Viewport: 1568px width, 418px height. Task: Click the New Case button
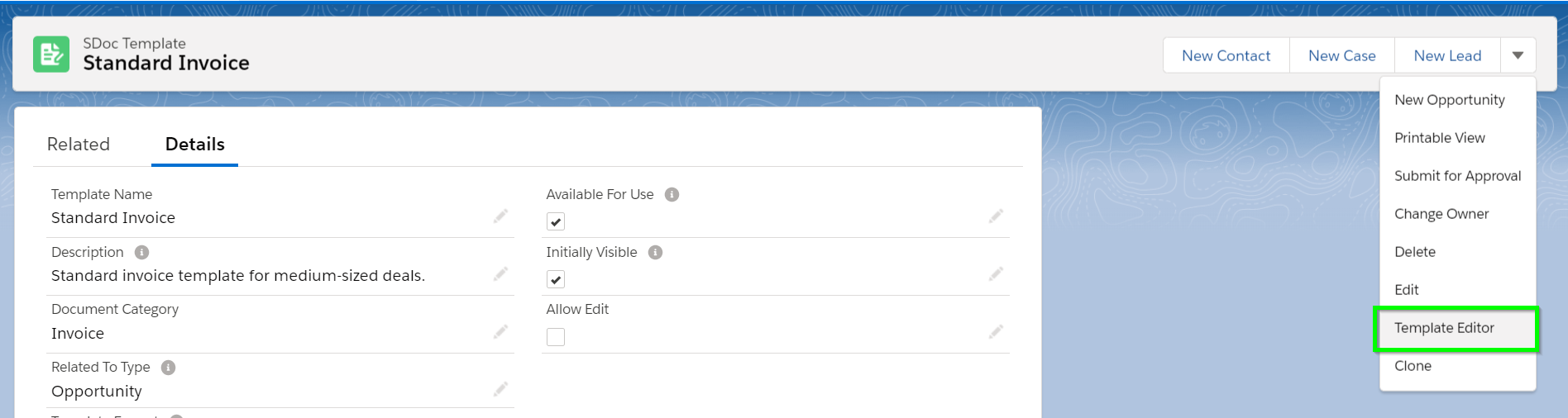click(1342, 55)
